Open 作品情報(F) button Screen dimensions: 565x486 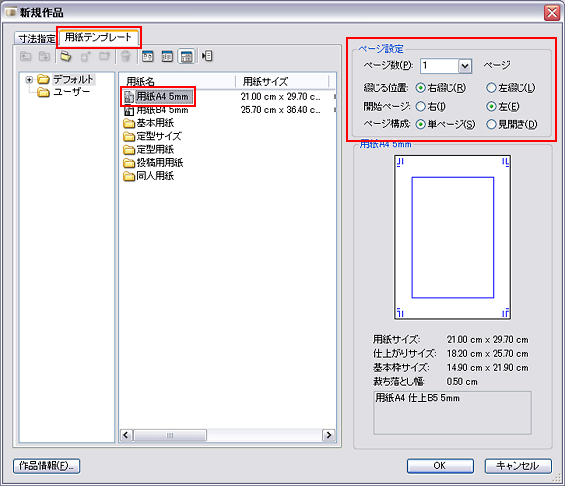click(x=46, y=465)
